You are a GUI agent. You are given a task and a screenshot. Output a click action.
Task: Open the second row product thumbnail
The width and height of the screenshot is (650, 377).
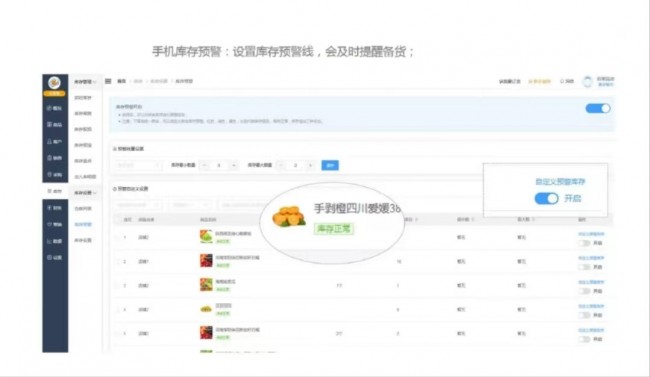[x=206, y=260]
